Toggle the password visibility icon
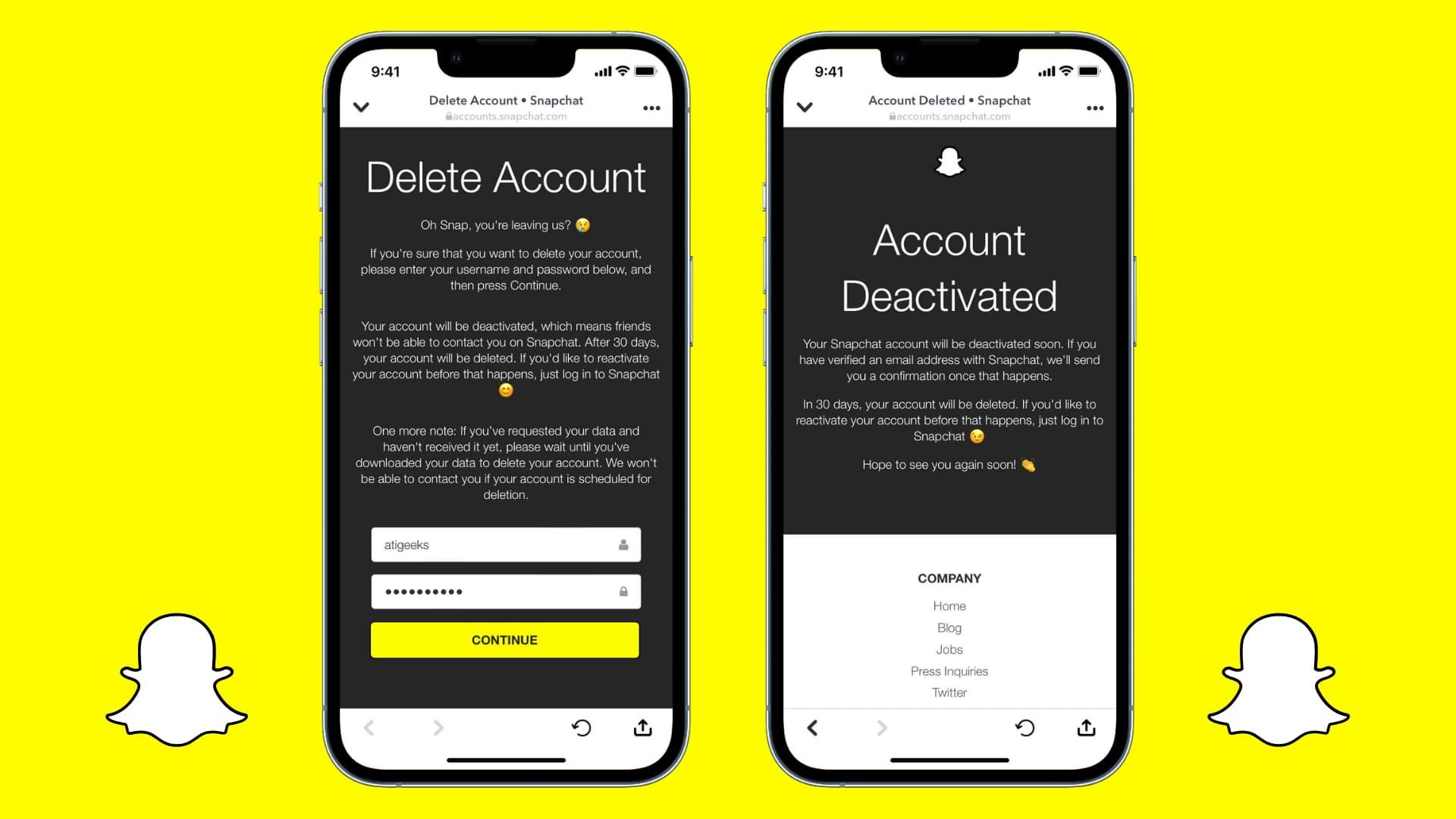The image size is (1456, 819). [x=621, y=591]
